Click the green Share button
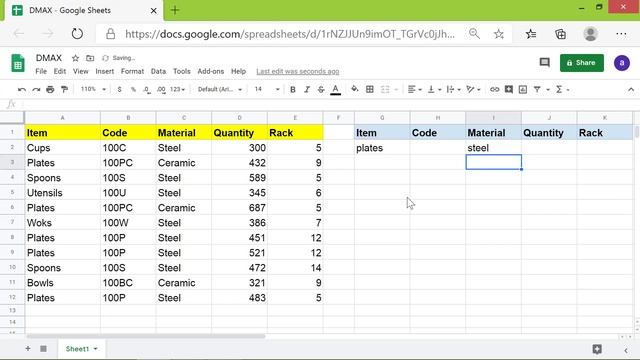Screen dimensions: 640x360 point(582,63)
